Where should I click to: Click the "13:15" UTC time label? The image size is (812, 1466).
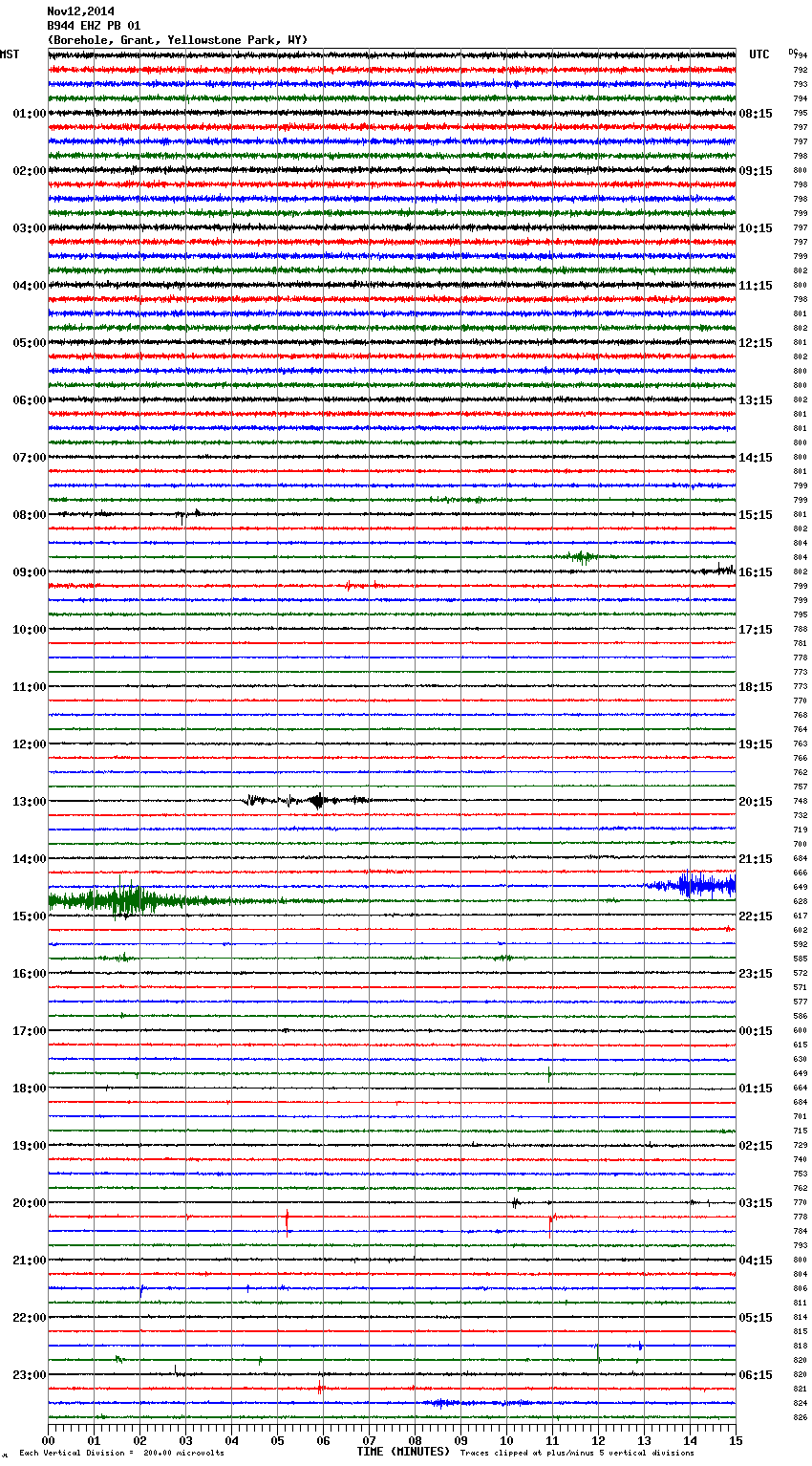(756, 400)
